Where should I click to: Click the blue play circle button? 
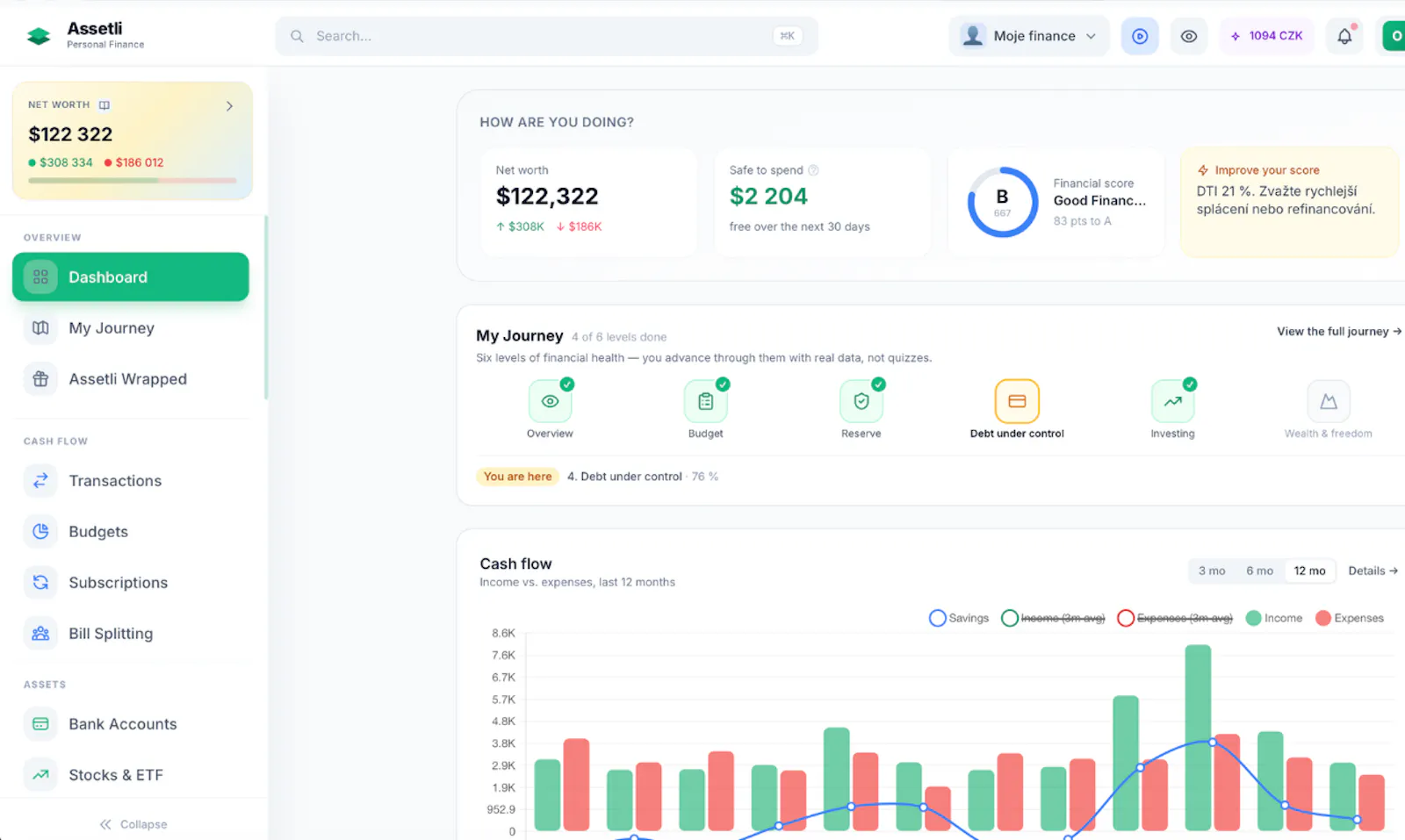pos(1140,36)
